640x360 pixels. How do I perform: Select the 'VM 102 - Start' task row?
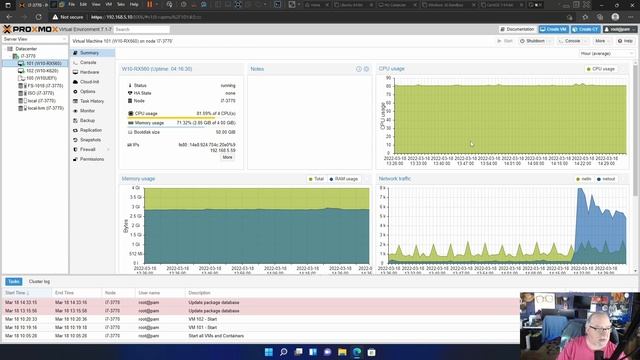(x=261, y=319)
